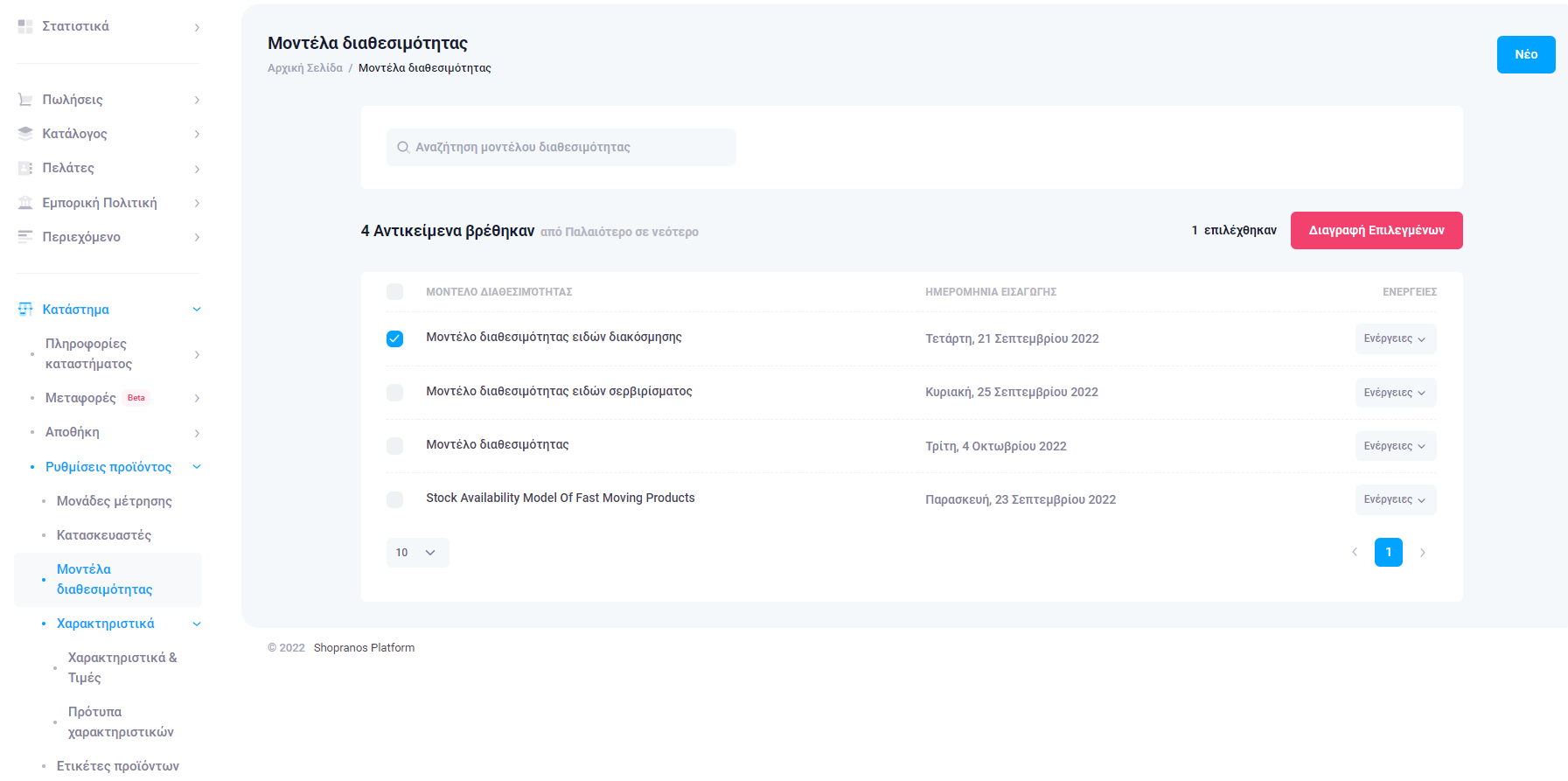Image resolution: width=1568 pixels, height=781 pixels.
Task: Click the Κατάλογος layers icon
Action: click(25, 134)
